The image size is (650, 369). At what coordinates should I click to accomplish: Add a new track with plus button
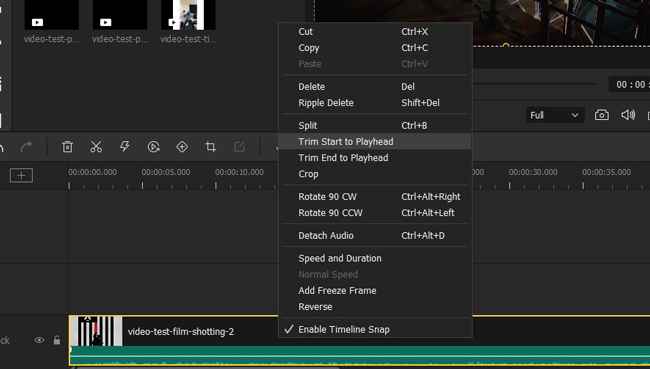[21, 175]
